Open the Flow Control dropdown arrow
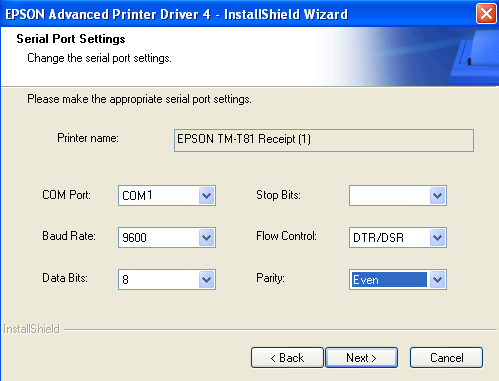The image size is (499, 381). coord(437,238)
